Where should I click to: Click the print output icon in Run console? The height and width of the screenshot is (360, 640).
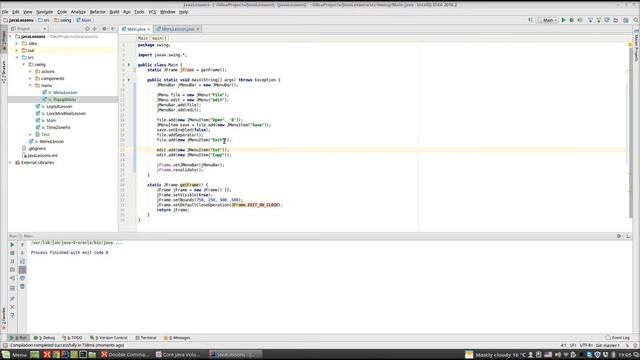click(22, 278)
